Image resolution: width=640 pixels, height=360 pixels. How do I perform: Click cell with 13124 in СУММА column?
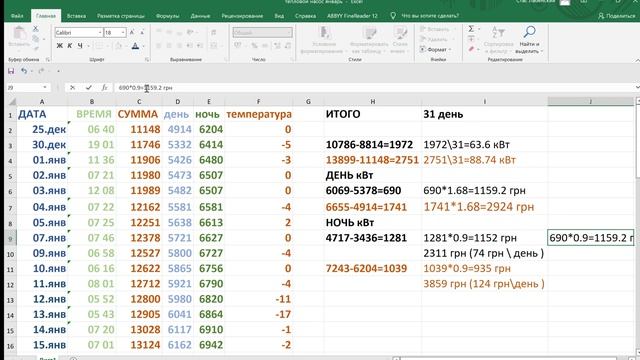tap(139, 345)
